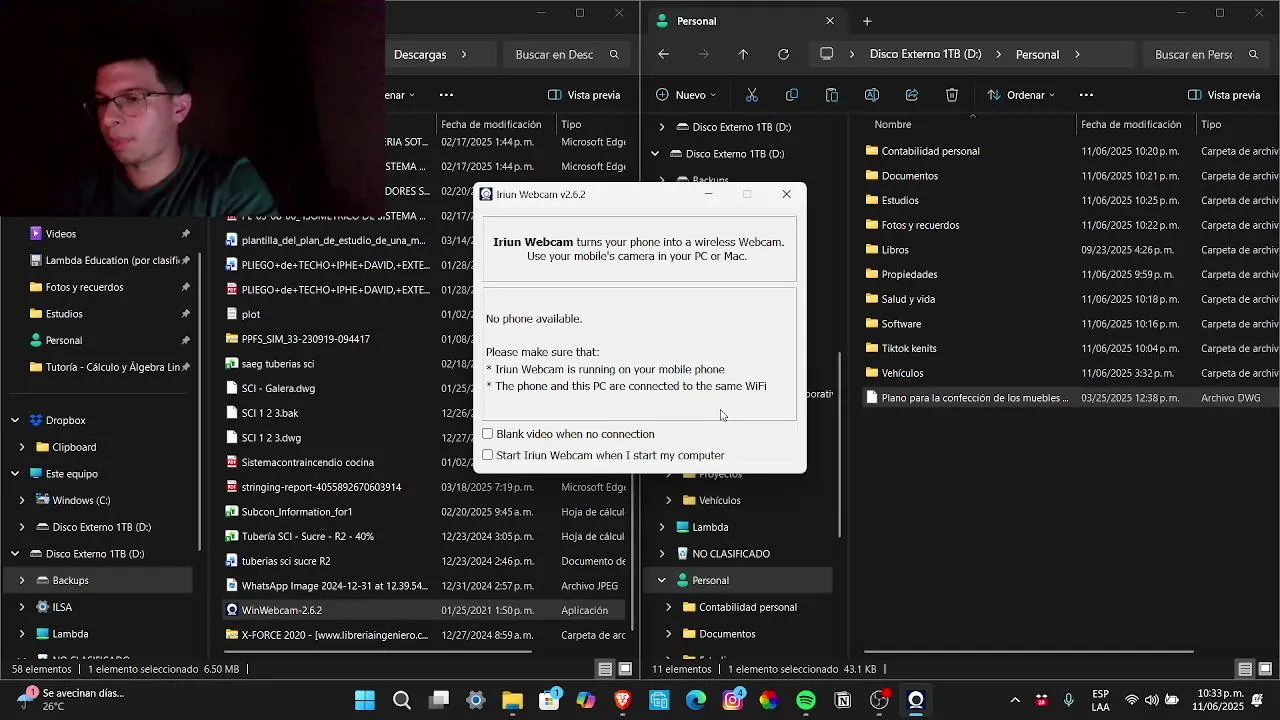1280x720 pixels.
Task: Open Notion from the taskbar
Action: (x=843, y=700)
